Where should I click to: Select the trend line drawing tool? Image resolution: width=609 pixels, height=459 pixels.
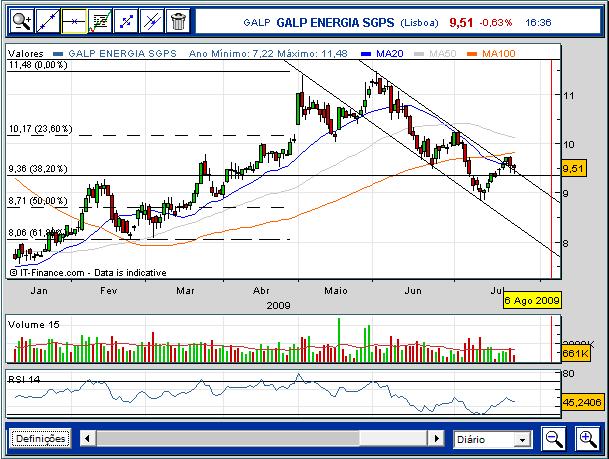[47, 21]
